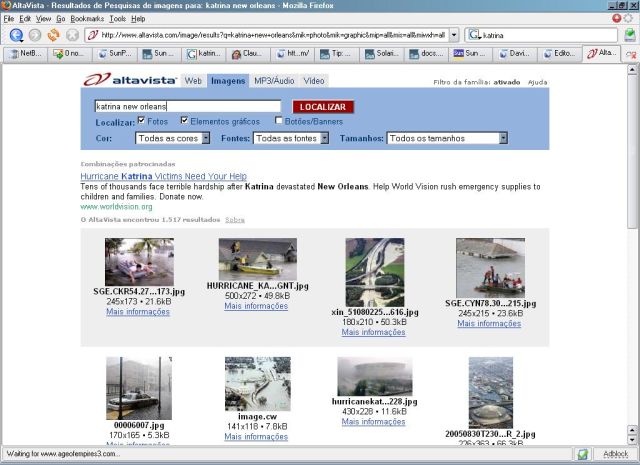The width and height of the screenshot is (640, 465).
Task: Click the AltaVista favicon in the URL bar
Action: [93, 35]
